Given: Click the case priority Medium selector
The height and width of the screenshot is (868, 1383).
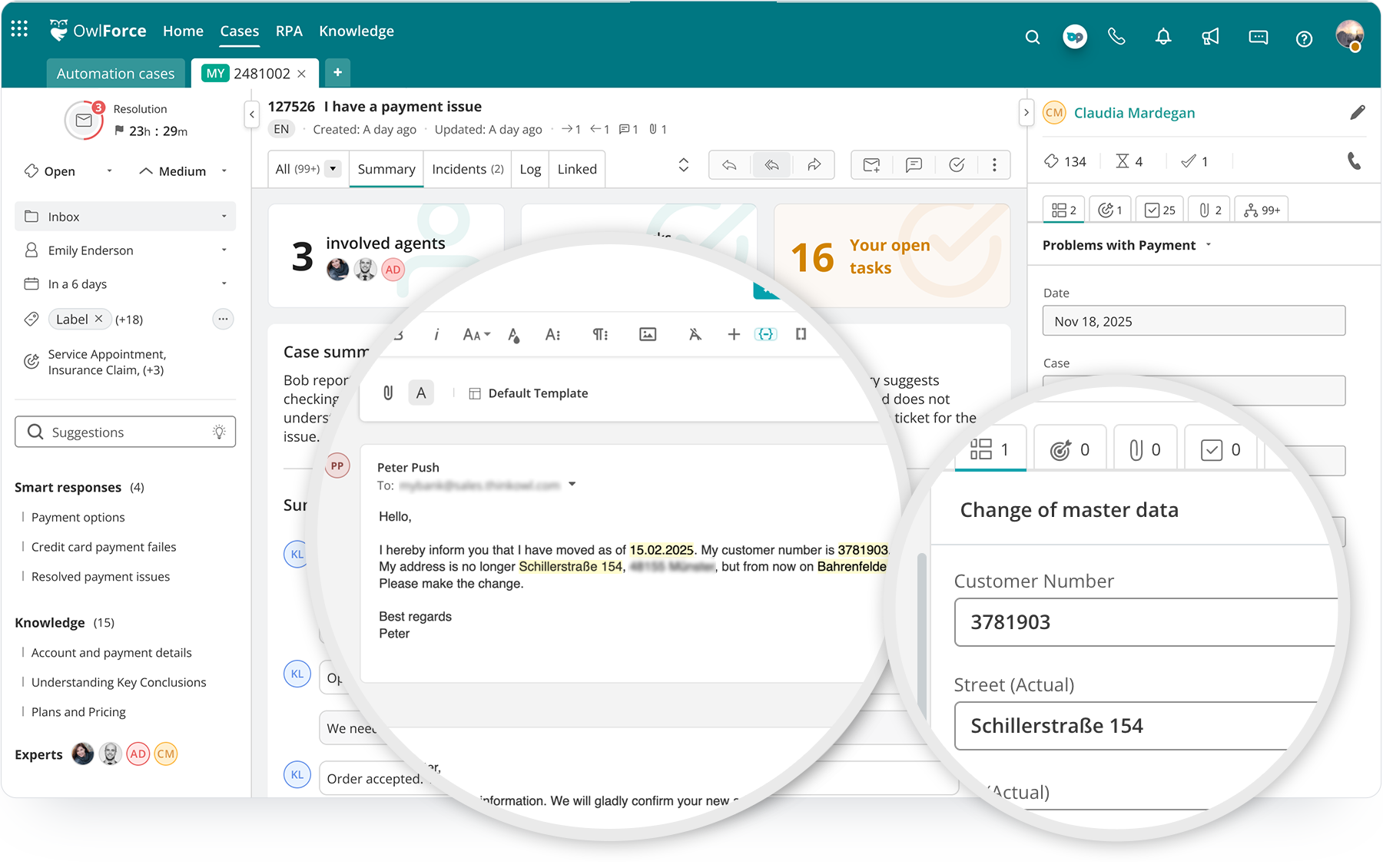Looking at the screenshot, I should tap(182, 171).
